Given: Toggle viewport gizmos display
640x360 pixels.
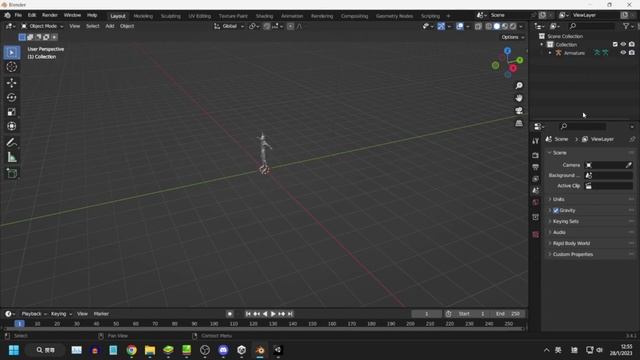Looking at the screenshot, I should 441,26.
